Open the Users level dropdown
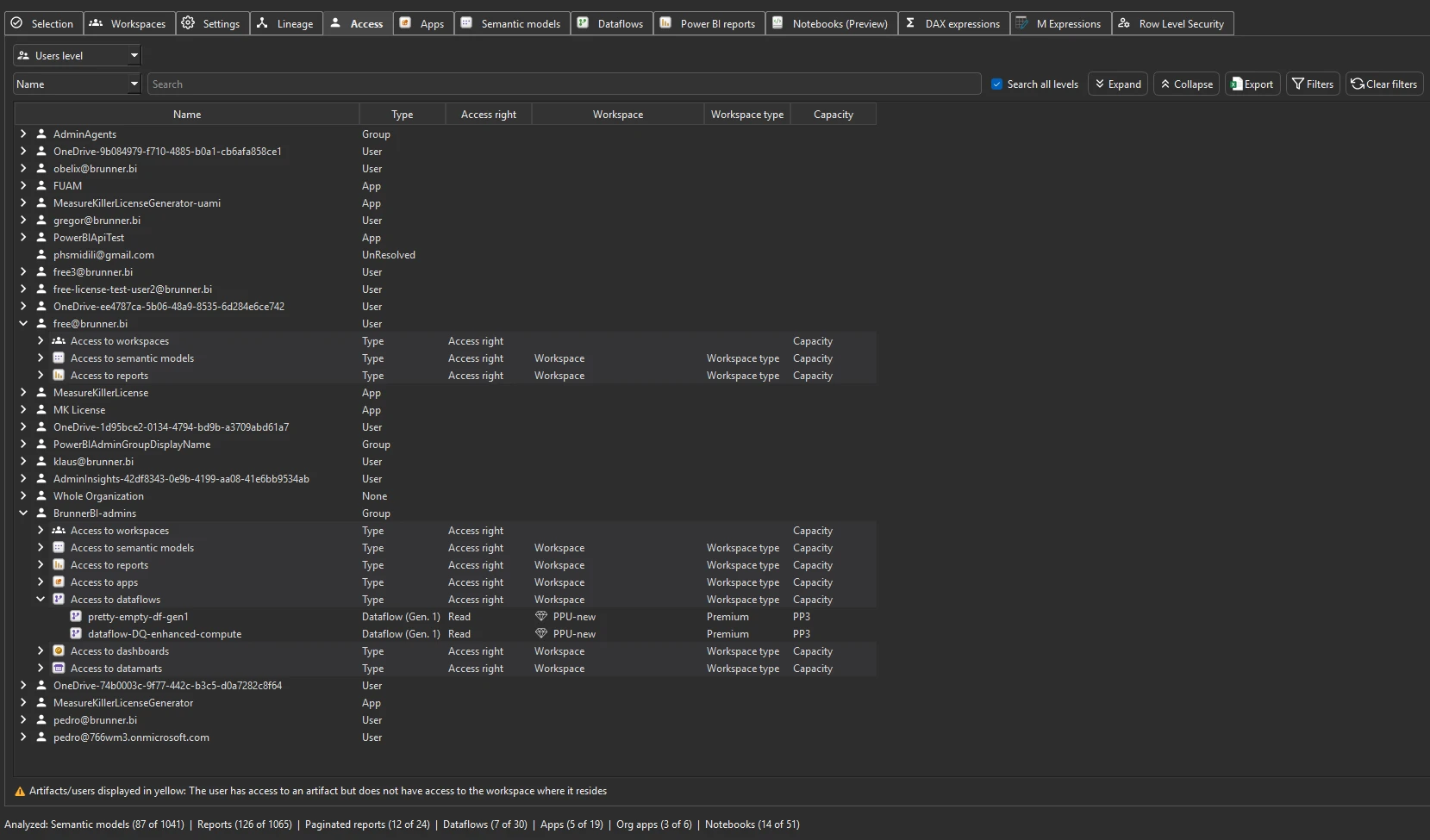Image resolution: width=1430 pixels, height=840 pixels. 77,55
